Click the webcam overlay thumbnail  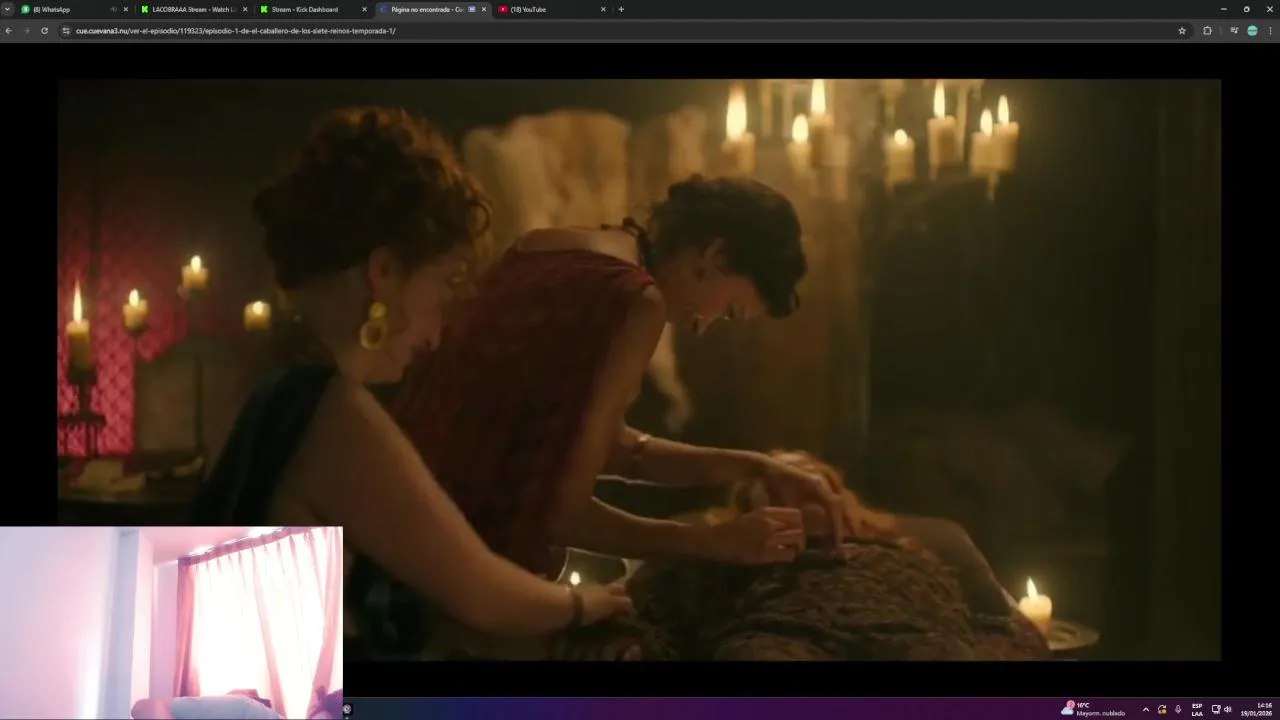(x=171, y=622)
